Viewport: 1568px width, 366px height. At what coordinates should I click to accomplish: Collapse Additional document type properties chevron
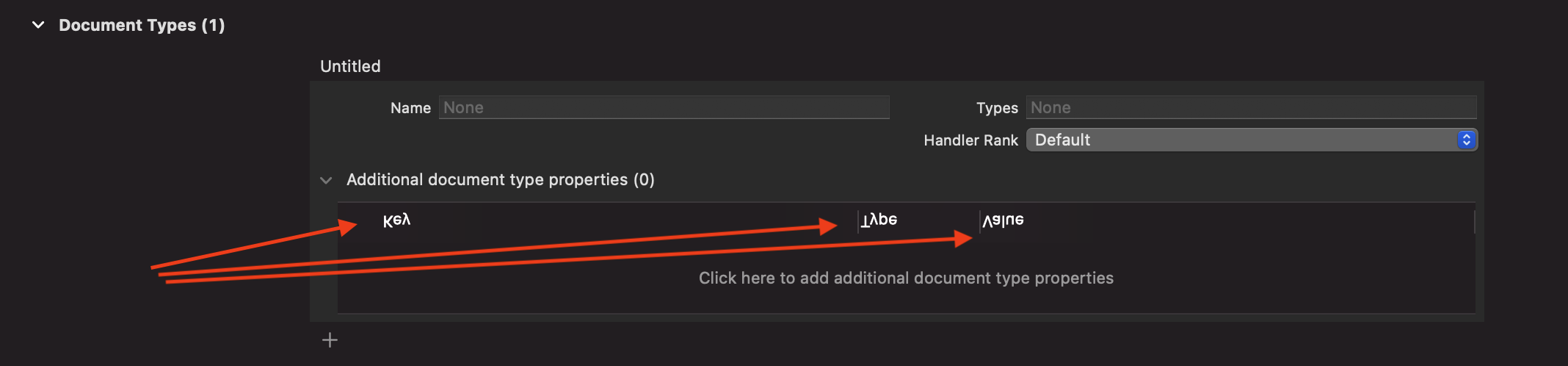point(326,180)
